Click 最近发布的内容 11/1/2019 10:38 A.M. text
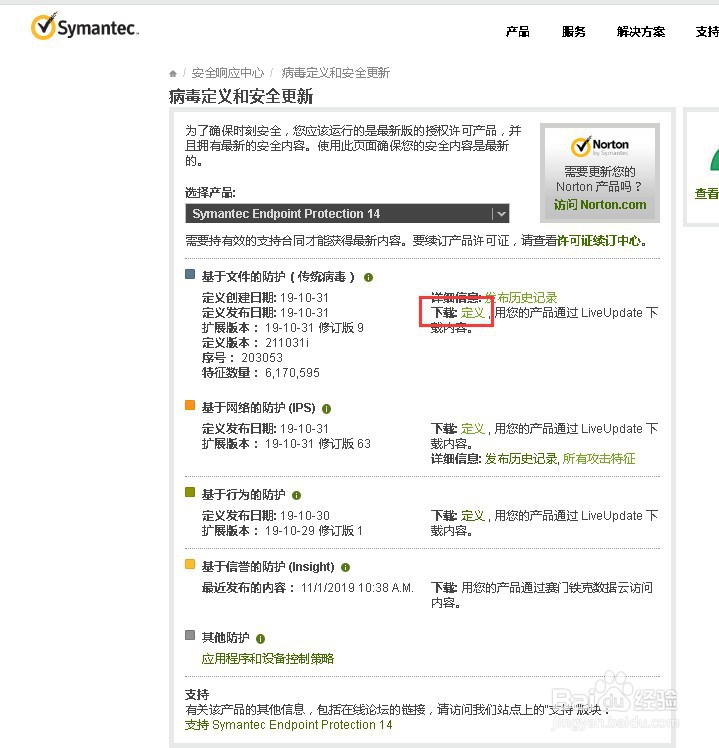This screenshot has height=748, width=719. (x=307, y=588)
